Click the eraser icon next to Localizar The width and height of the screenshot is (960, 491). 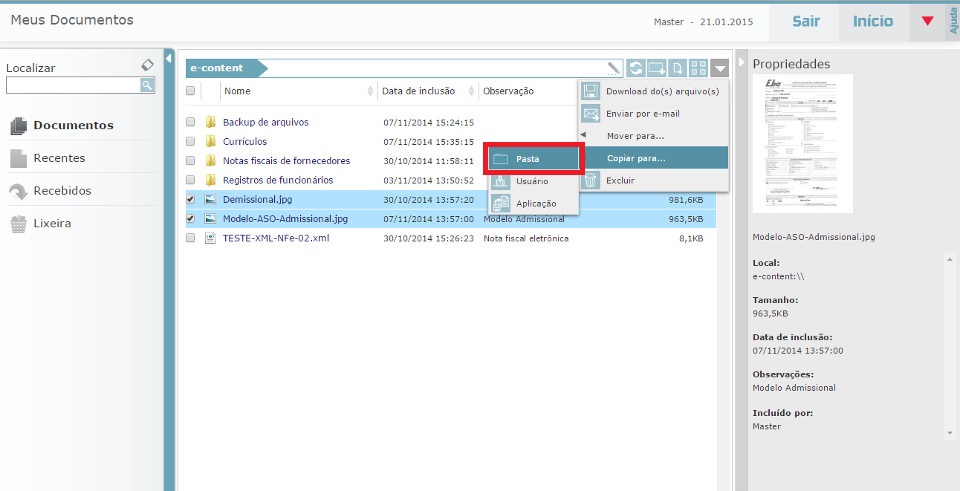[147, 65]
